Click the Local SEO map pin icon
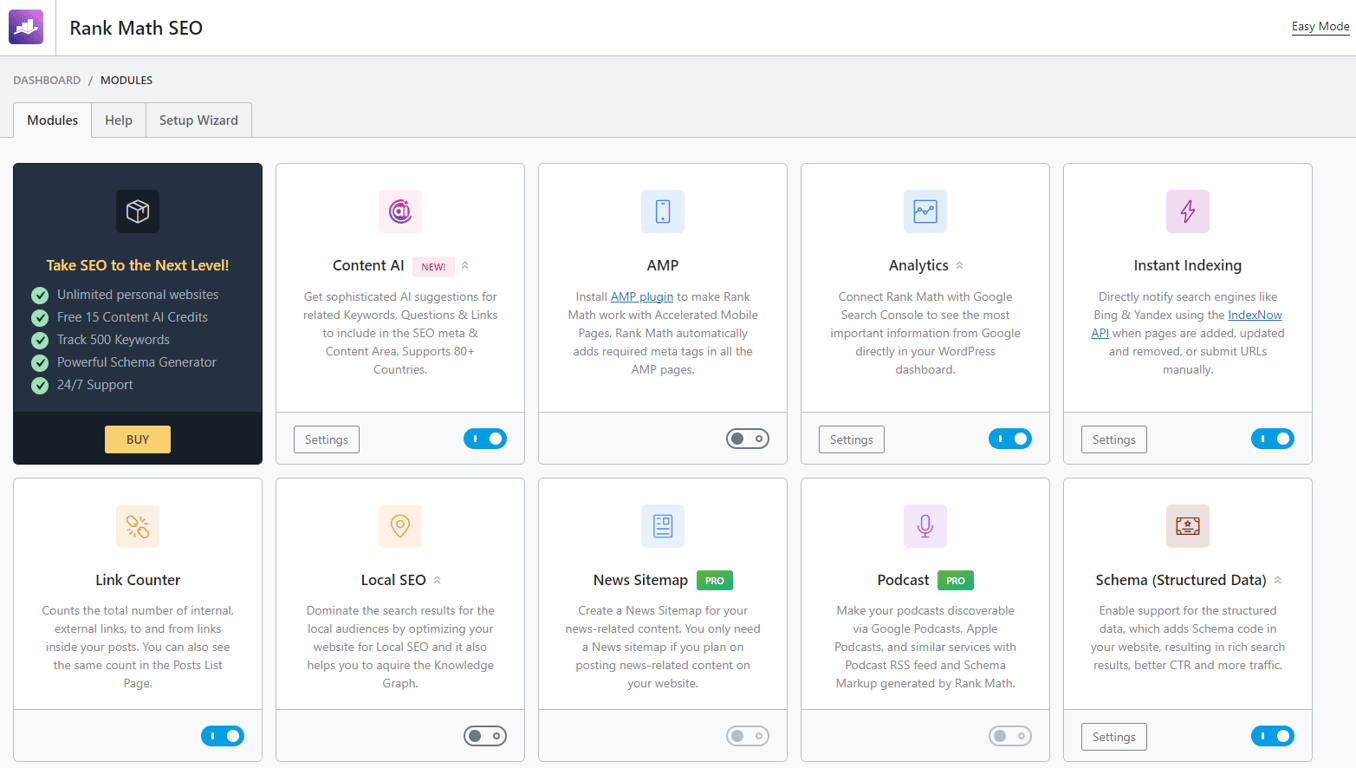 [x=400, y=526]
